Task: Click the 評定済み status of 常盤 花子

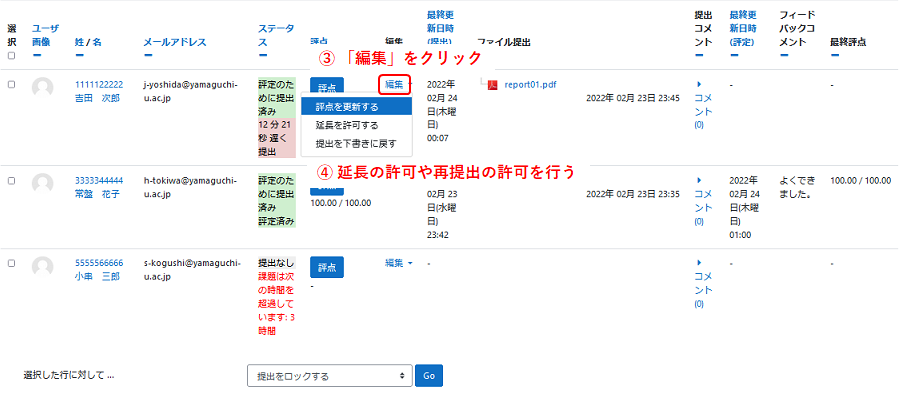Action: pyautogui.click(x=276, y=222)
